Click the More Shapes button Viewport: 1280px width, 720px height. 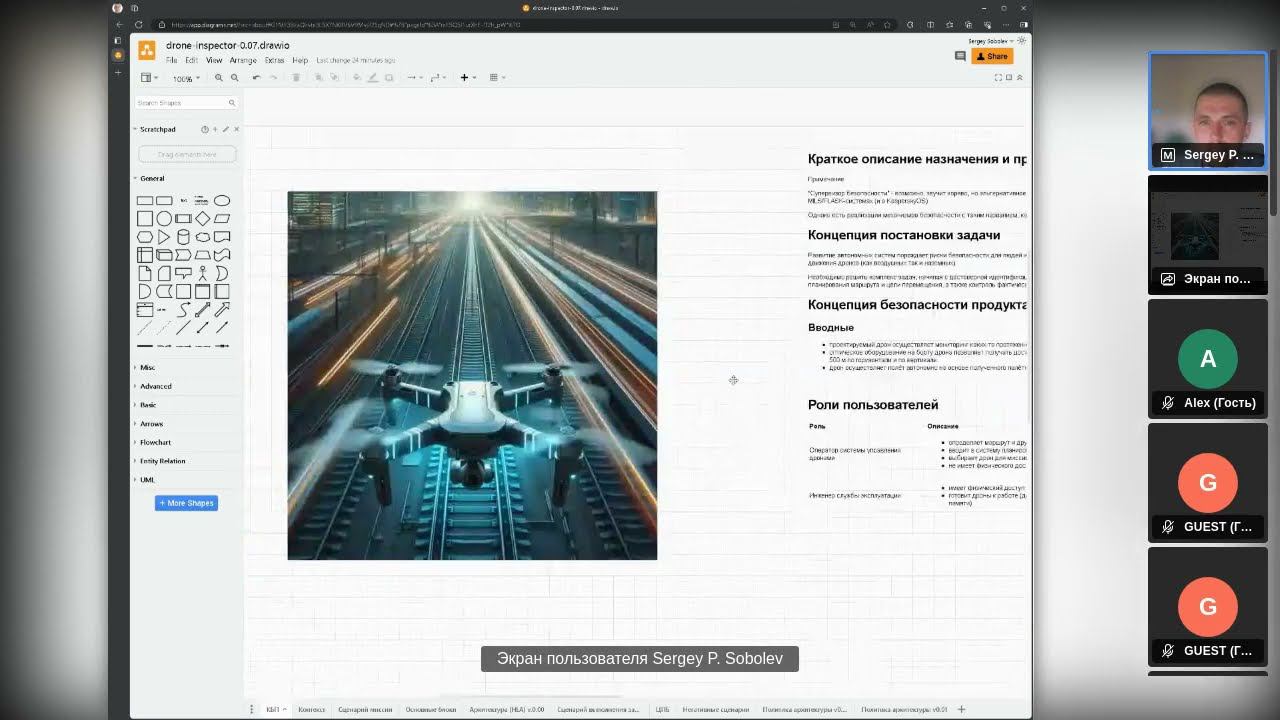(186, 503)
